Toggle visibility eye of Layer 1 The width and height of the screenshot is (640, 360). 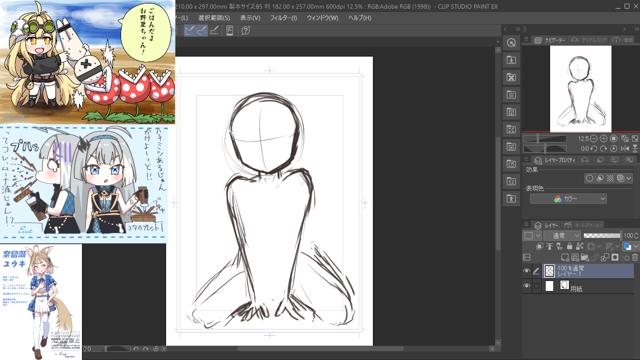(x=527, y=271)
